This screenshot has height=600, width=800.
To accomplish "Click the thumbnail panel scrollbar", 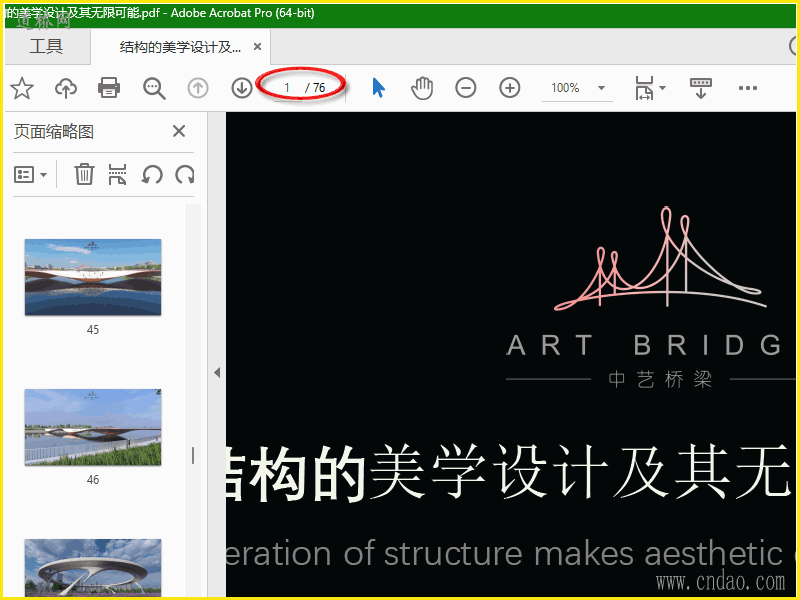I will tap(192, 400).
